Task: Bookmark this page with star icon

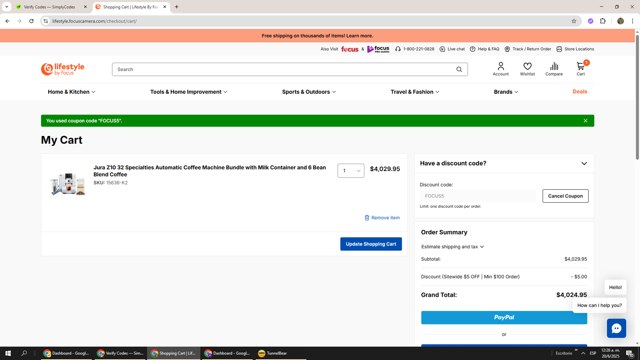Action: [573, 21]
